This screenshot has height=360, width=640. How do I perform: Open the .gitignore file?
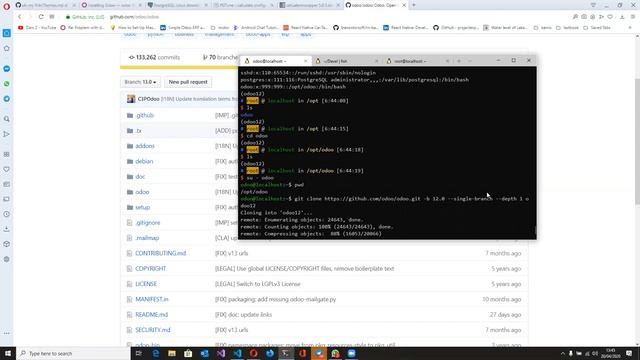point(147,223)
